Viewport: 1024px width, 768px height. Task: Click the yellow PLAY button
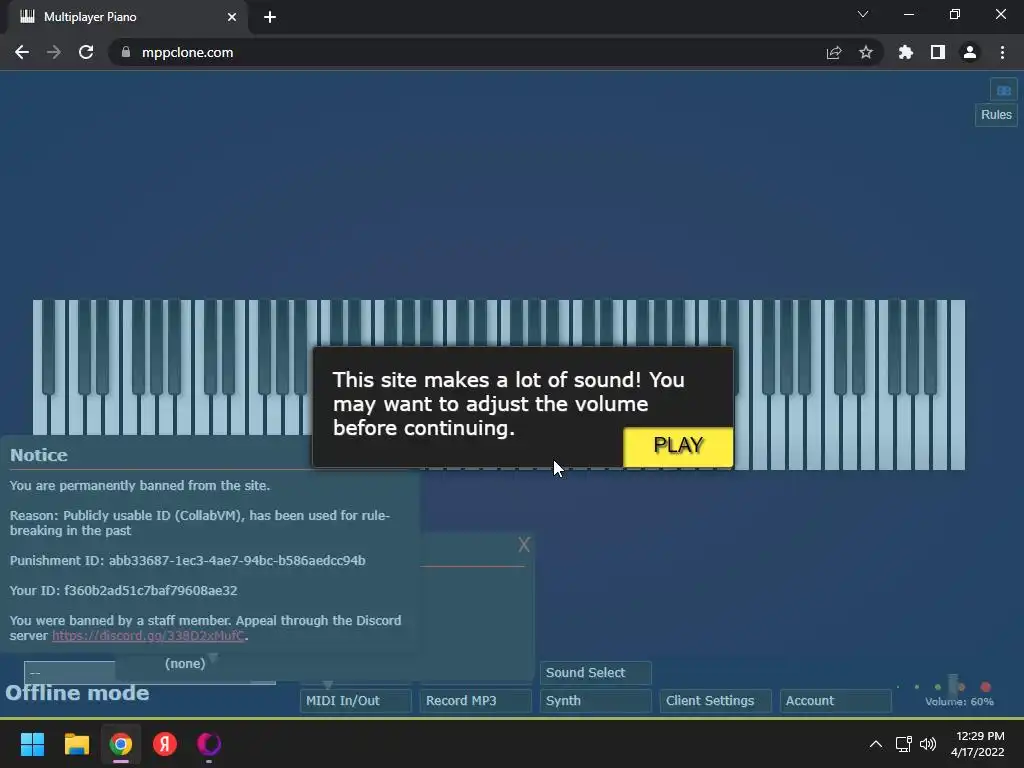(678, 447)
